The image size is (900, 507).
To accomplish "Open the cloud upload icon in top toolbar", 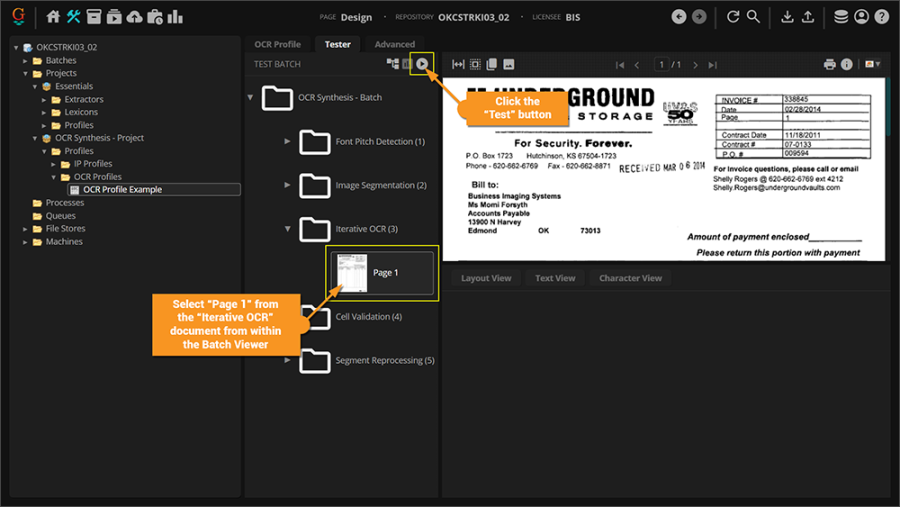I will coord(134,17).
